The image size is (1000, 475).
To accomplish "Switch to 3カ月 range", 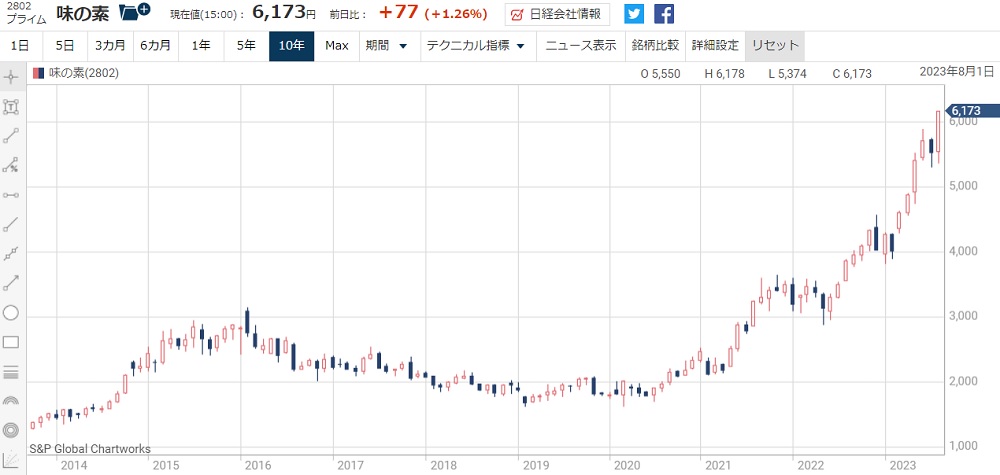I will pyautogui.click(x=110, y=46).
